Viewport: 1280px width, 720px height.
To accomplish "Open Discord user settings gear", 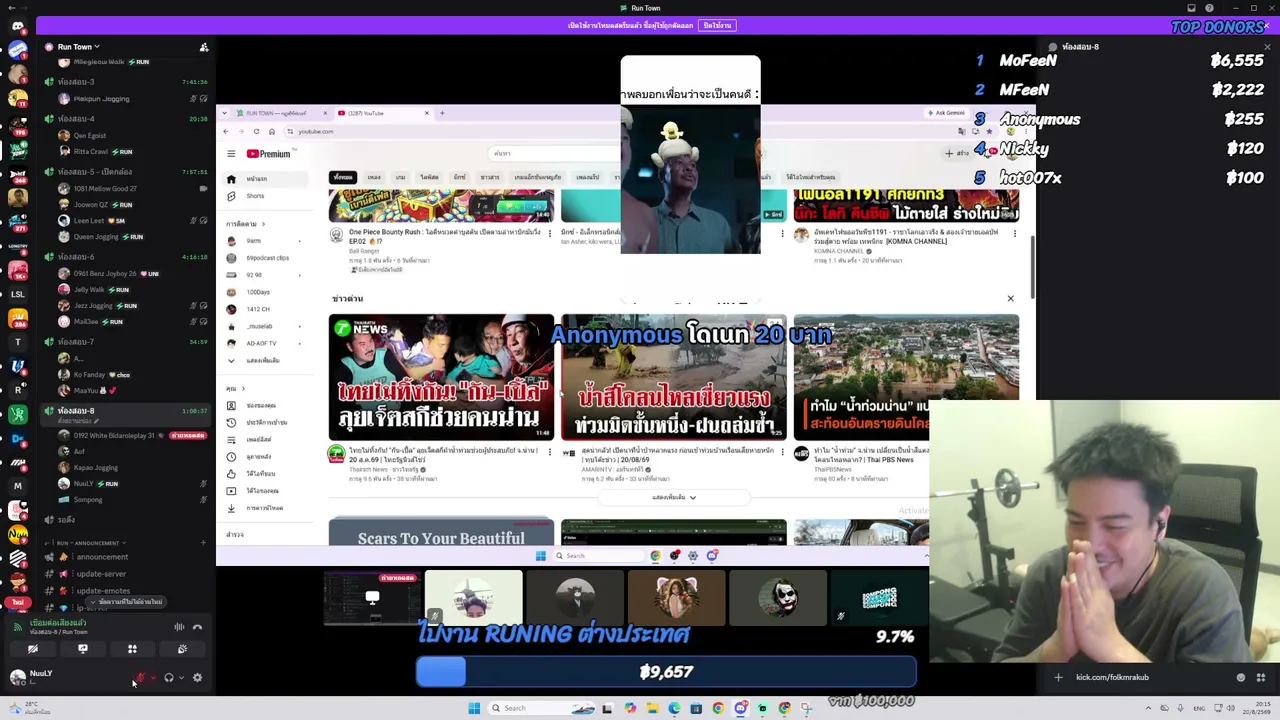I will pyautogui.click(x=197, y=678).
